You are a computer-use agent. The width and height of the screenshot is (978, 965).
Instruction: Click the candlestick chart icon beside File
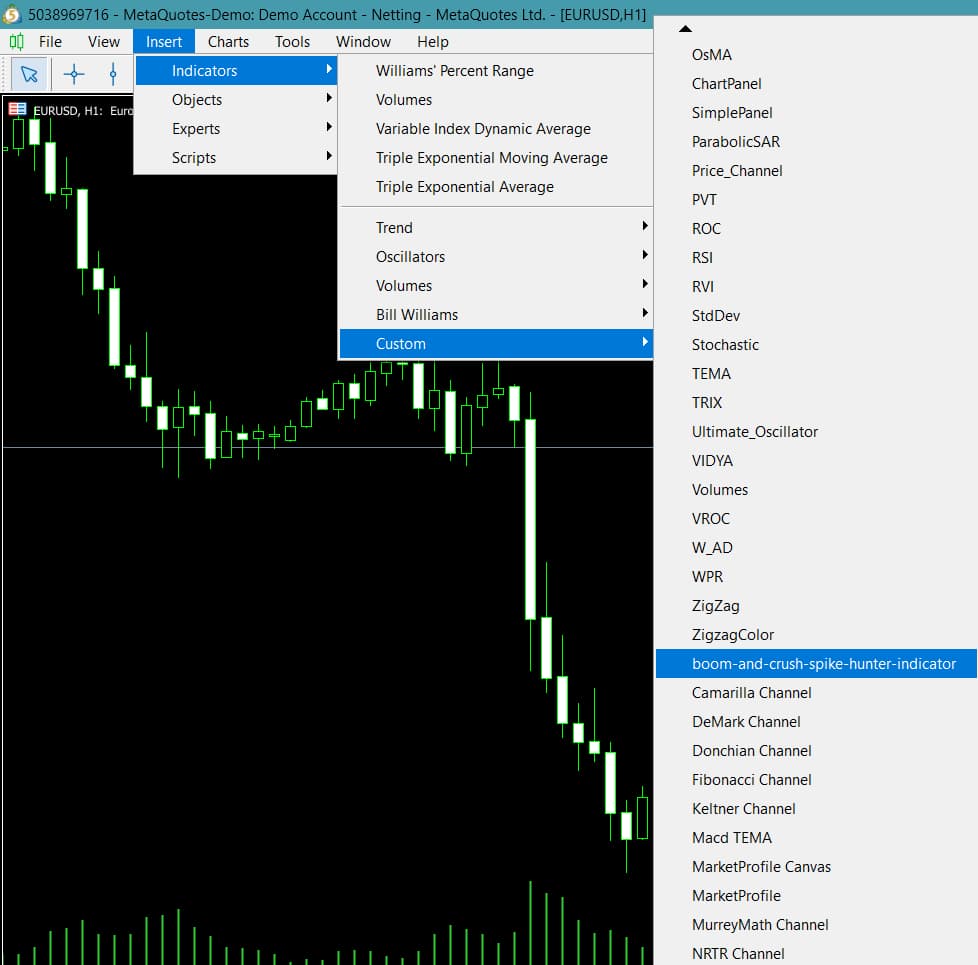(x=16, y=42)
